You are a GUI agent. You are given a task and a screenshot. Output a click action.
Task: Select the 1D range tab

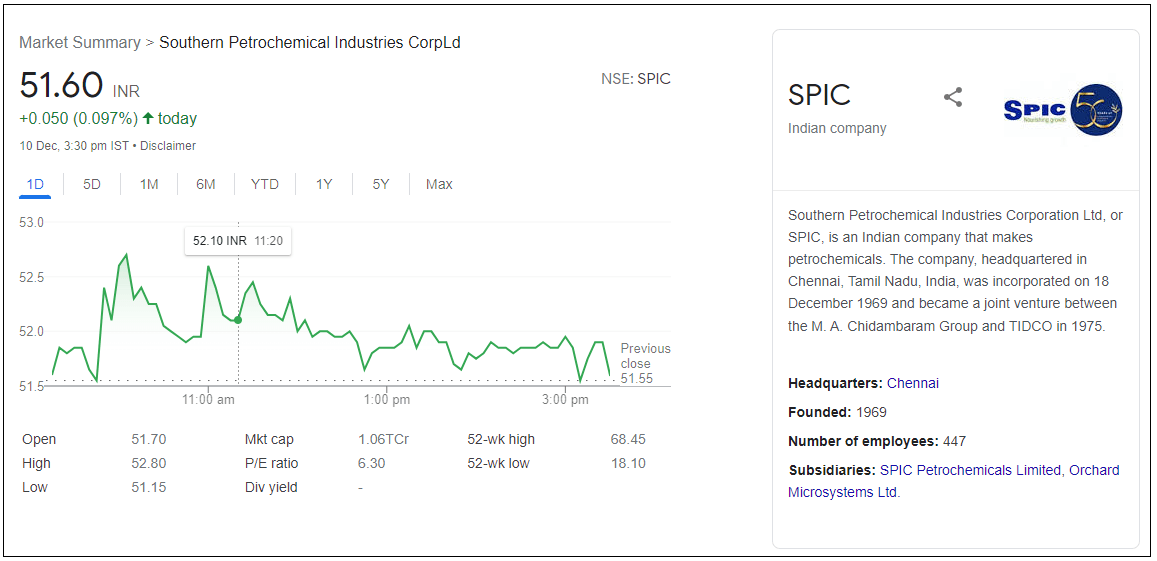click(35, 184)
